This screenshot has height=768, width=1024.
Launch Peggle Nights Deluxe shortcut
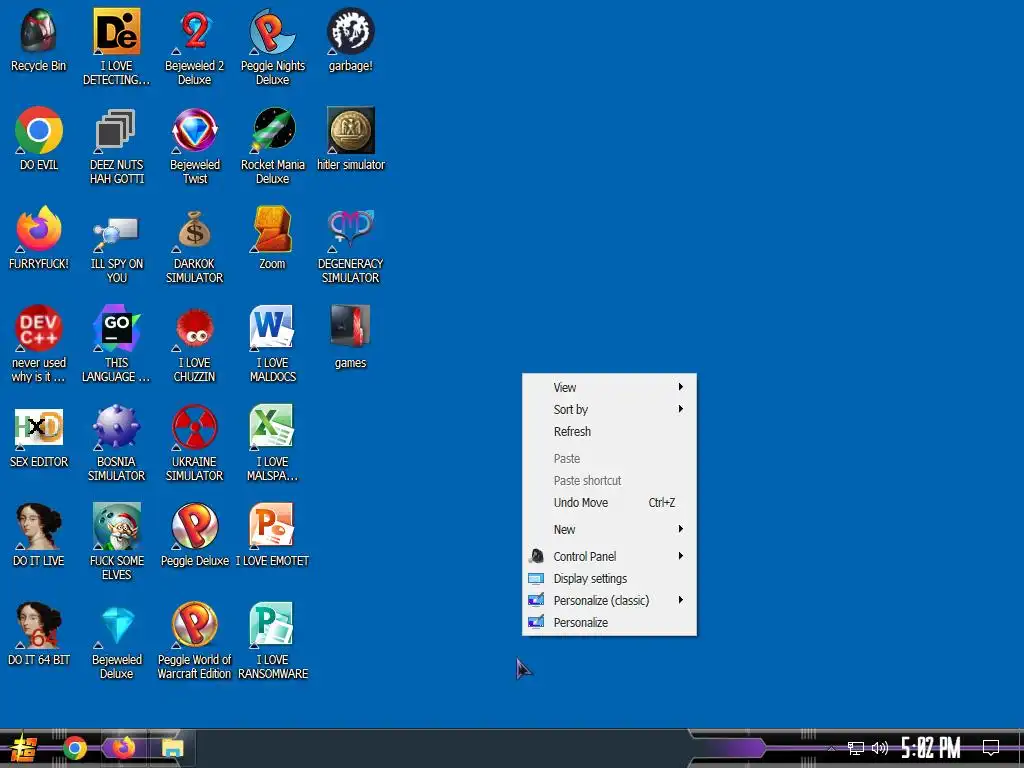pos(272,47)
